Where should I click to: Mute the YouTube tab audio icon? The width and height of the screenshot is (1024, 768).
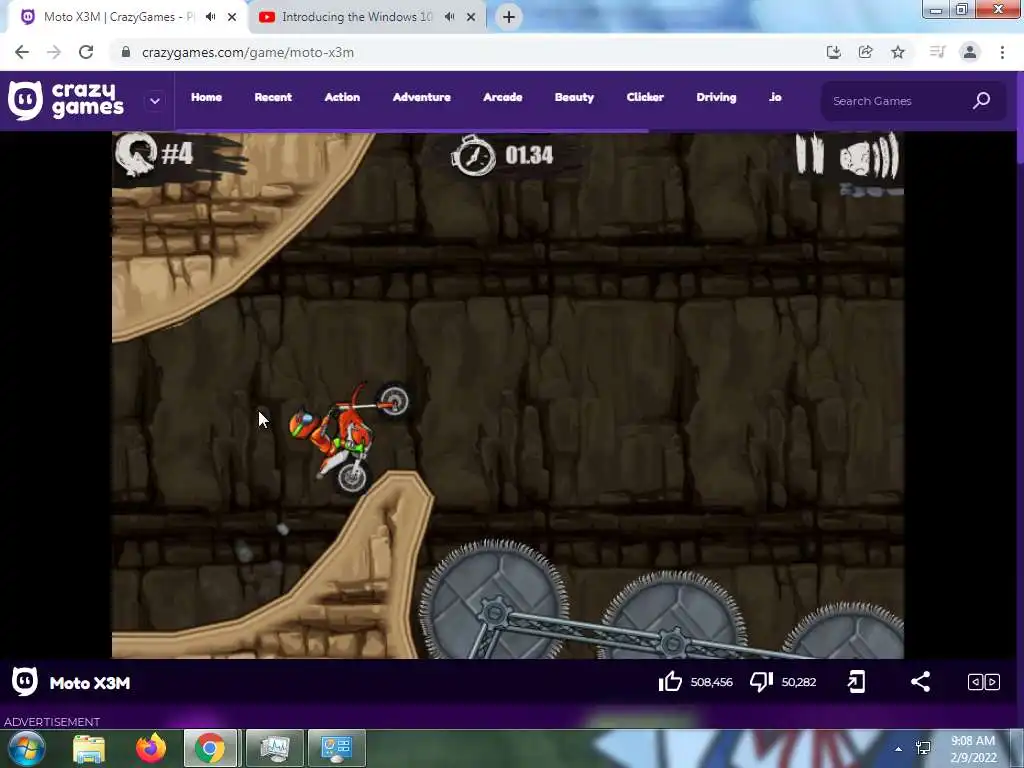(449, 17)
